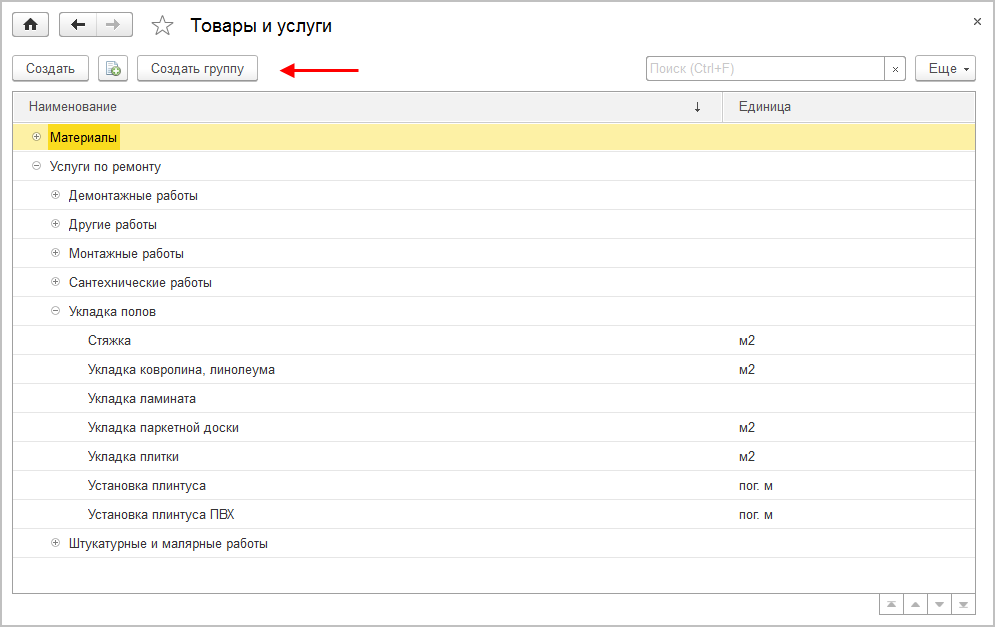Expand the Сантехнические работы folder
The image size is (995, 627).
(56, 282)
